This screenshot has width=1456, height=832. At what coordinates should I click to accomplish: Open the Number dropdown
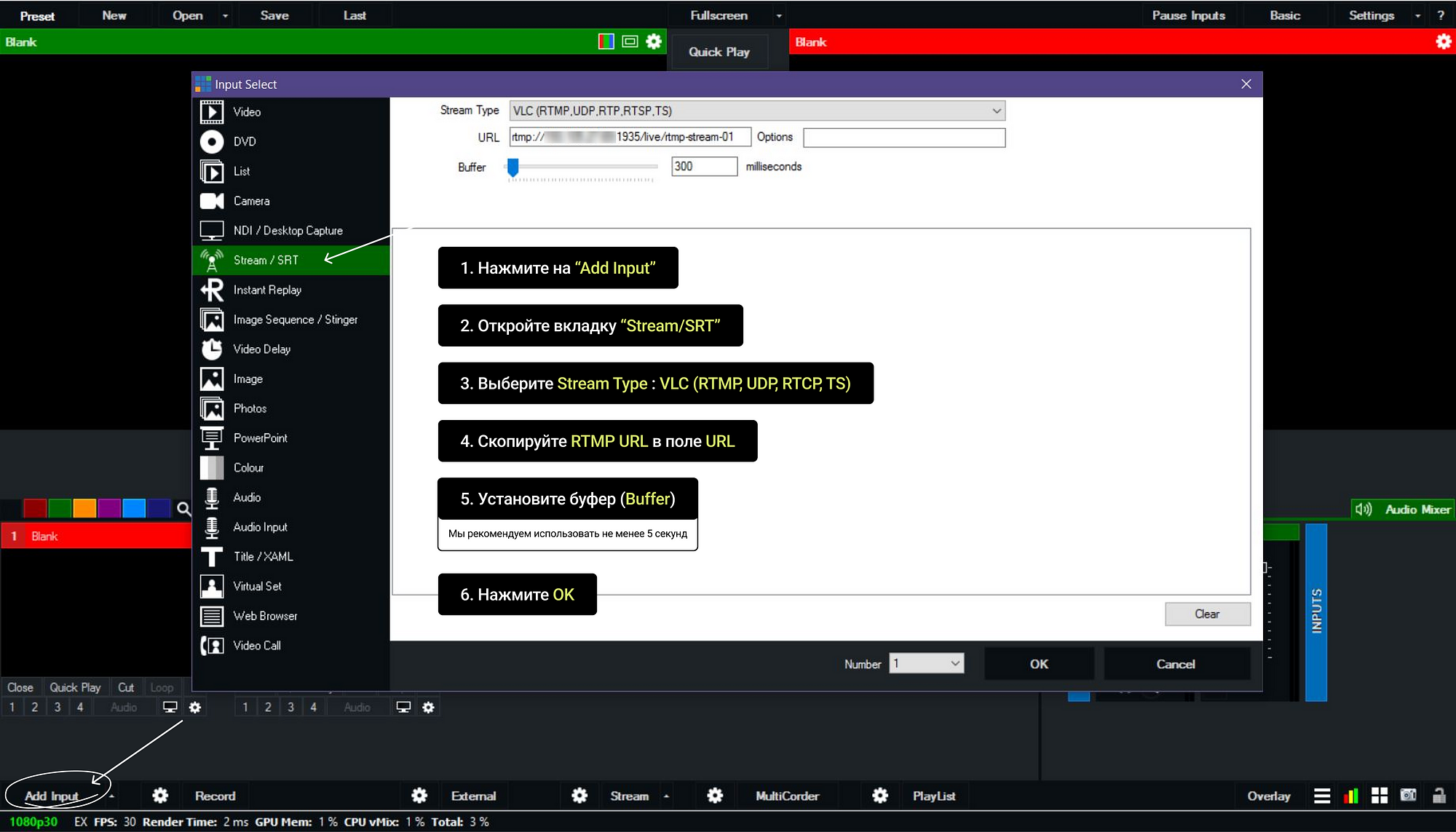[x=927, y=664]
